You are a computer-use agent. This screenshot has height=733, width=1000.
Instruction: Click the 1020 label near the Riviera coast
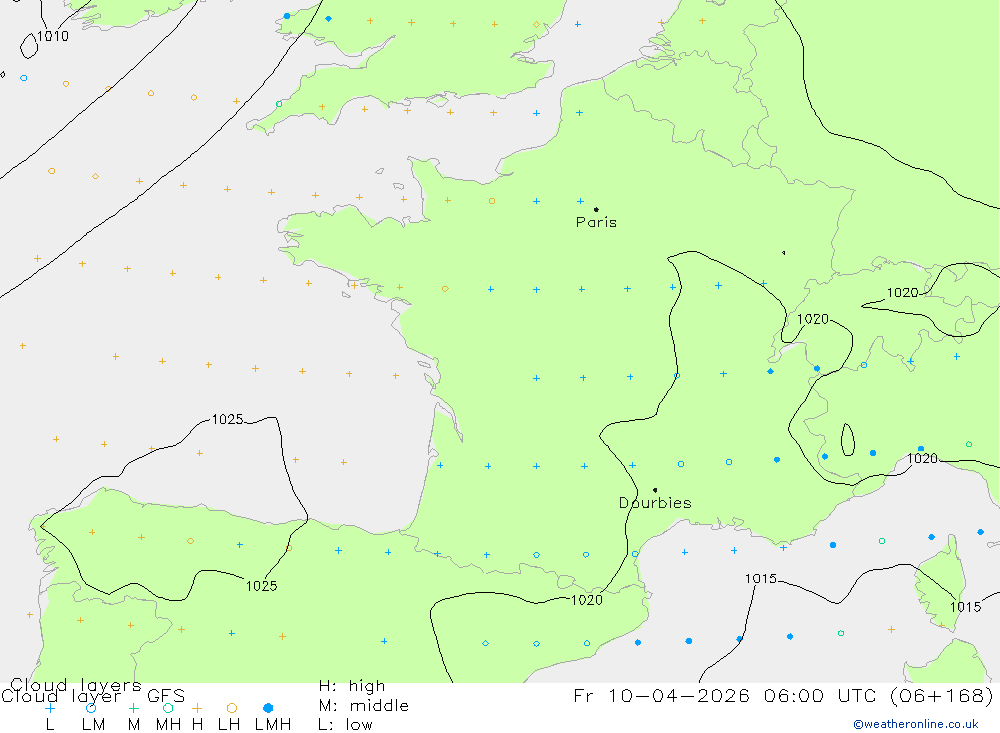coord(922,458)
